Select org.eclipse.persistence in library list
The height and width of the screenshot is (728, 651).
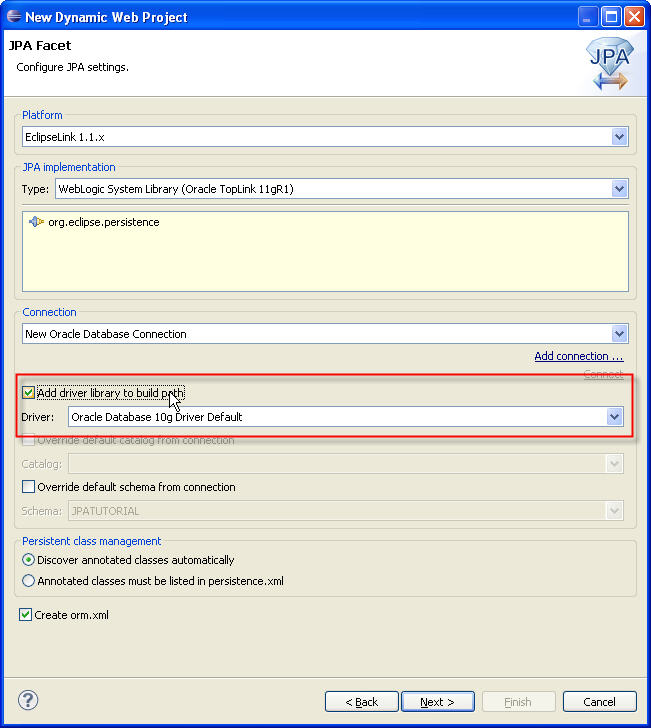(103, 222)
